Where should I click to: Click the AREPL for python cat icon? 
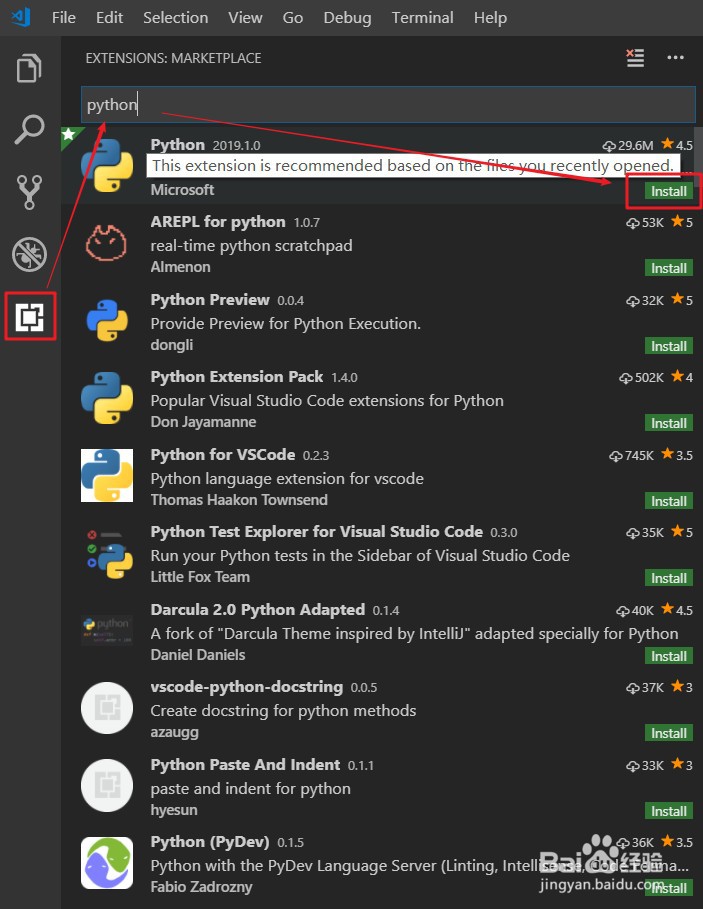(x=106, y=243)
